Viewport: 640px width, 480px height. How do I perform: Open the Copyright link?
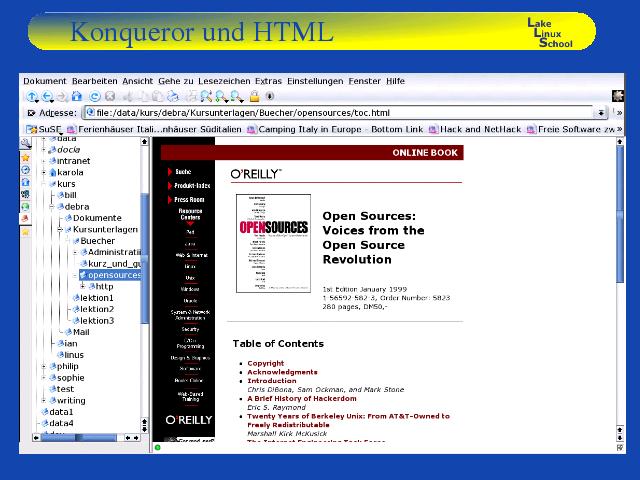pyautogui.click(x=266, y=363)
